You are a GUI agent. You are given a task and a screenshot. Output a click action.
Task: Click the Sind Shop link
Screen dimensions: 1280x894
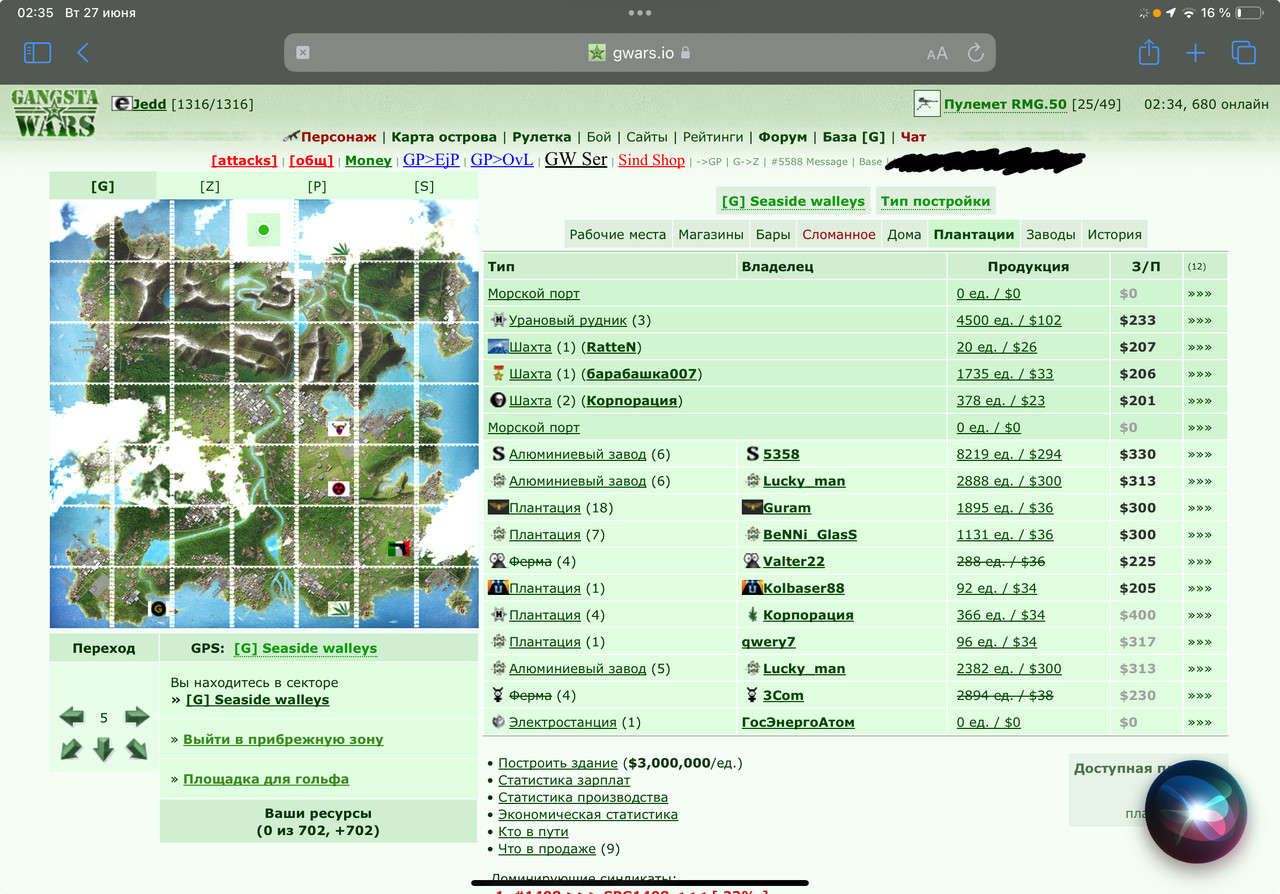[652, 160]
